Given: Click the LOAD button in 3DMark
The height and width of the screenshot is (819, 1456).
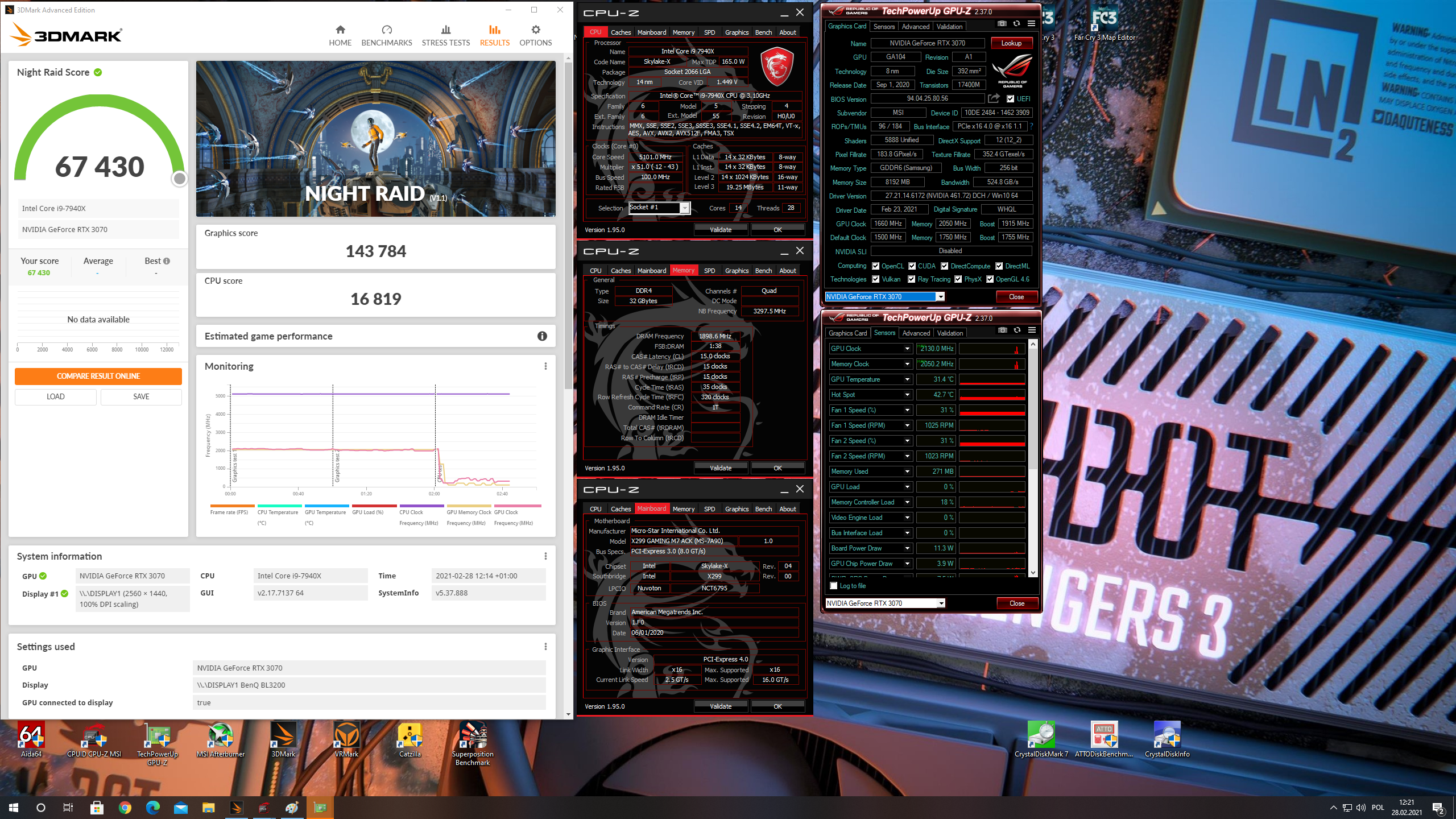Looking at the screenshot, I should coord(56,396).
